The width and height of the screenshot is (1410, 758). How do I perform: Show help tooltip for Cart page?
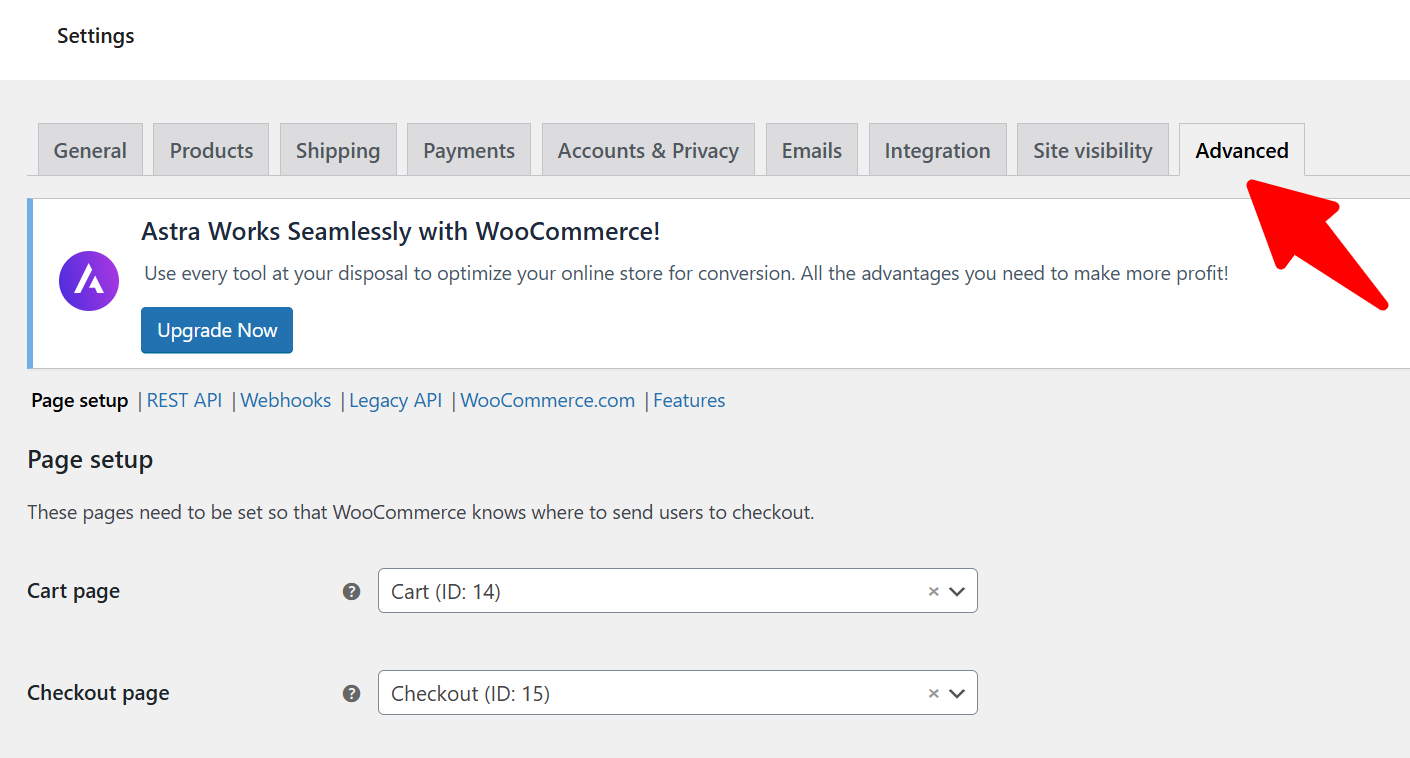point(351,591)
